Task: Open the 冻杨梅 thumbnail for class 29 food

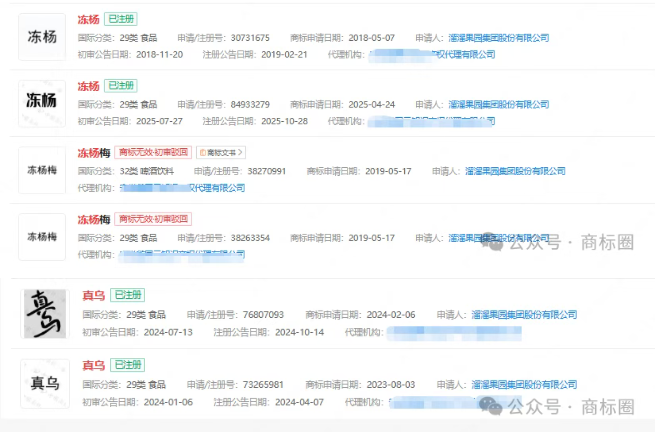Action: point(43,237)
